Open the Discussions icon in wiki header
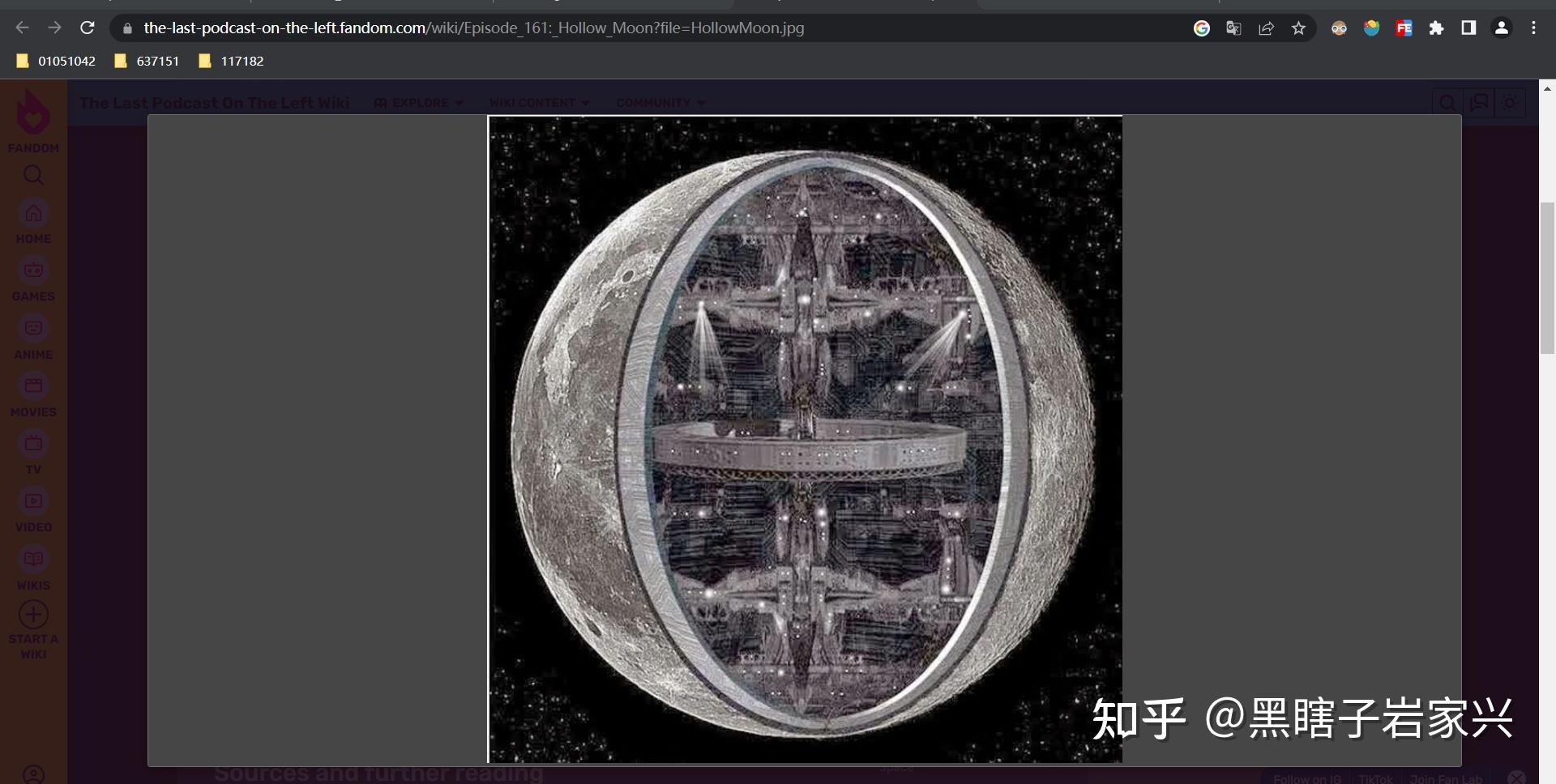The height and width of the screenshot is (784, 1556). pos(1479,102)
